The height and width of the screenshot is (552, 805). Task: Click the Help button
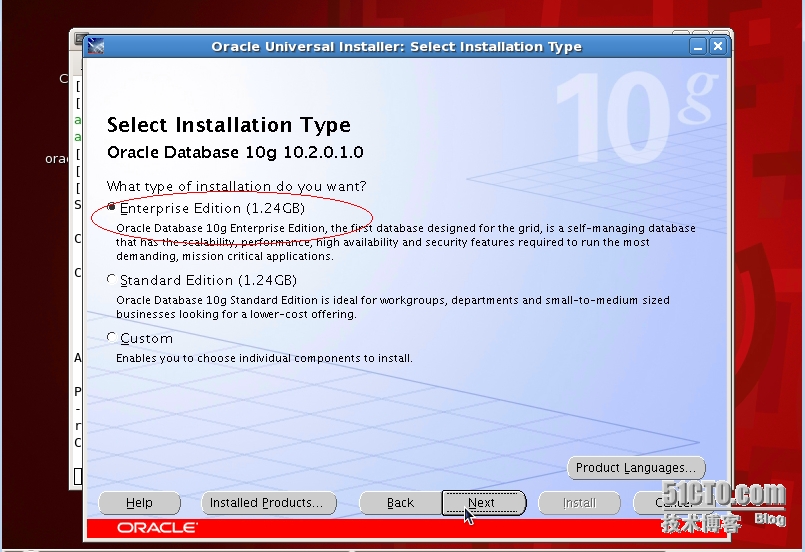click(139, 503)
